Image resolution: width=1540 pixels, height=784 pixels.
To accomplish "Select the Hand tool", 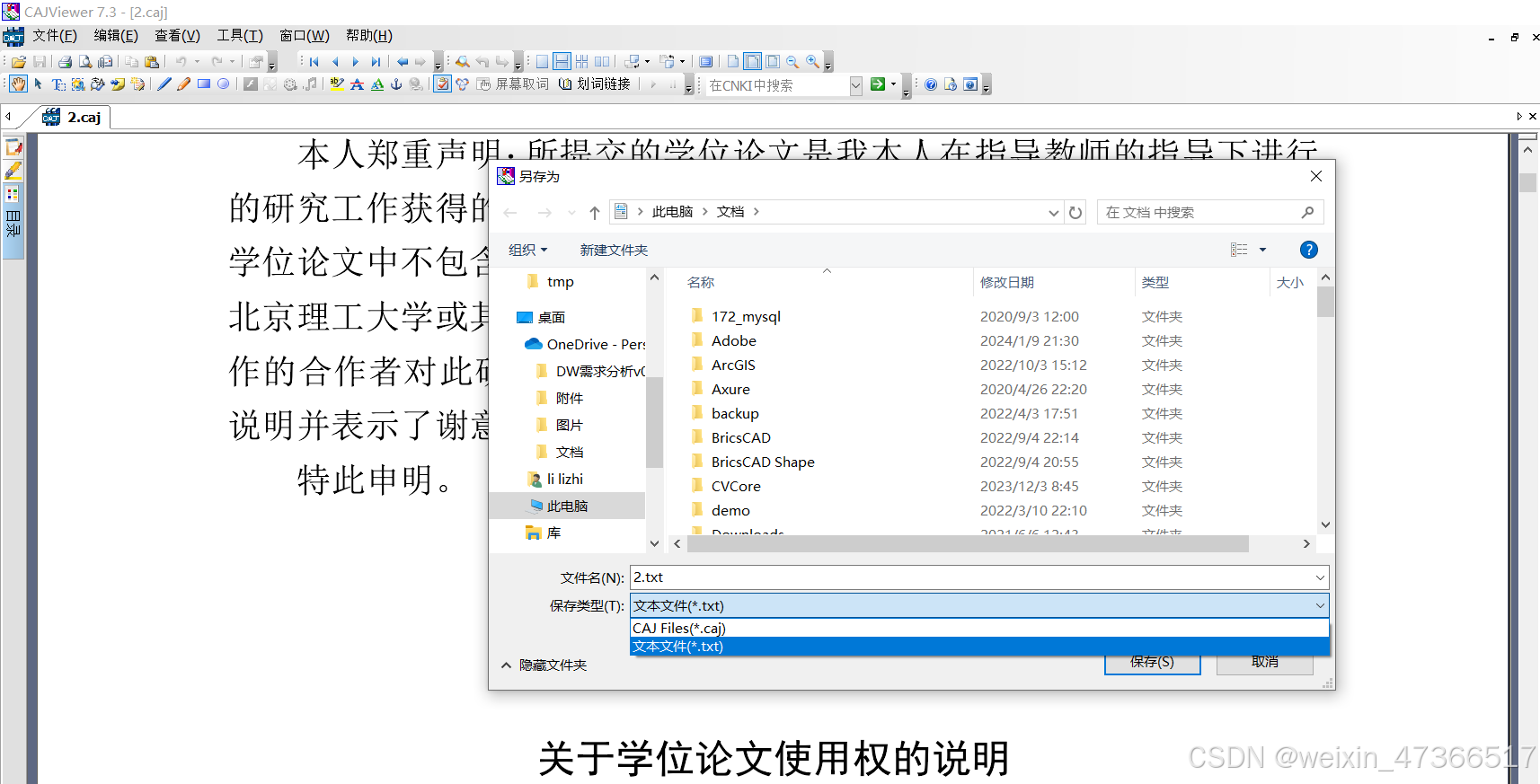I will (x=18, y=84).
